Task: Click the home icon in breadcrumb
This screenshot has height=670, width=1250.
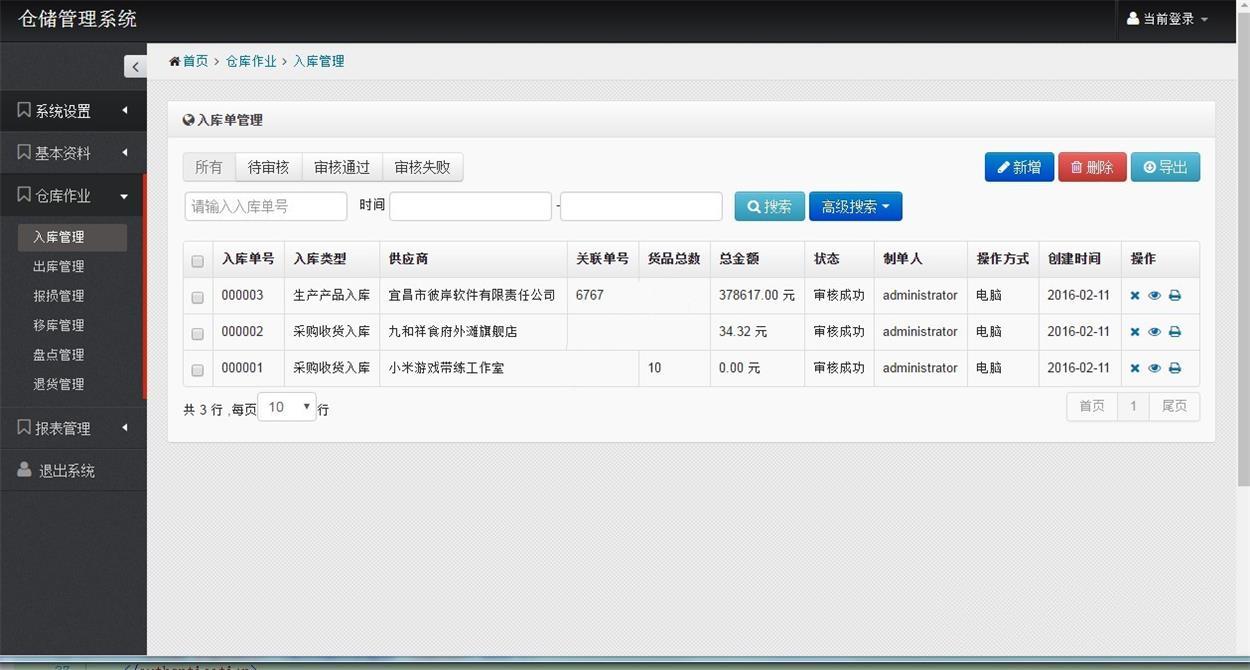Action: [x=175, y=62]
